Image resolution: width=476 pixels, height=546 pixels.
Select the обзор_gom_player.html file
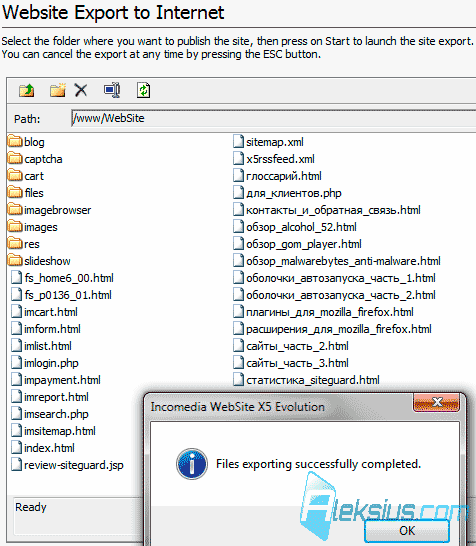(x=297, y=244)
